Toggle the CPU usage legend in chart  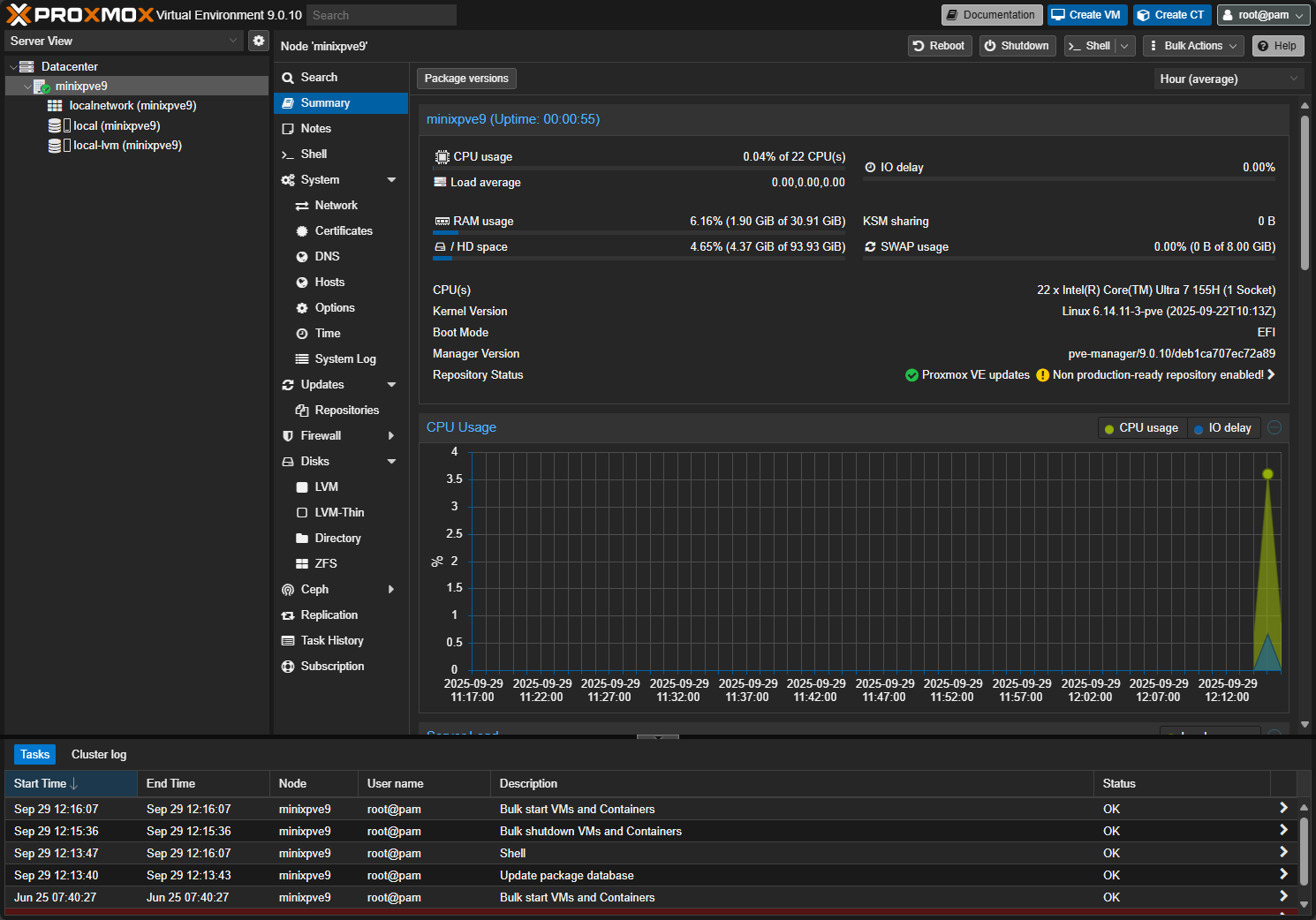1142,427
